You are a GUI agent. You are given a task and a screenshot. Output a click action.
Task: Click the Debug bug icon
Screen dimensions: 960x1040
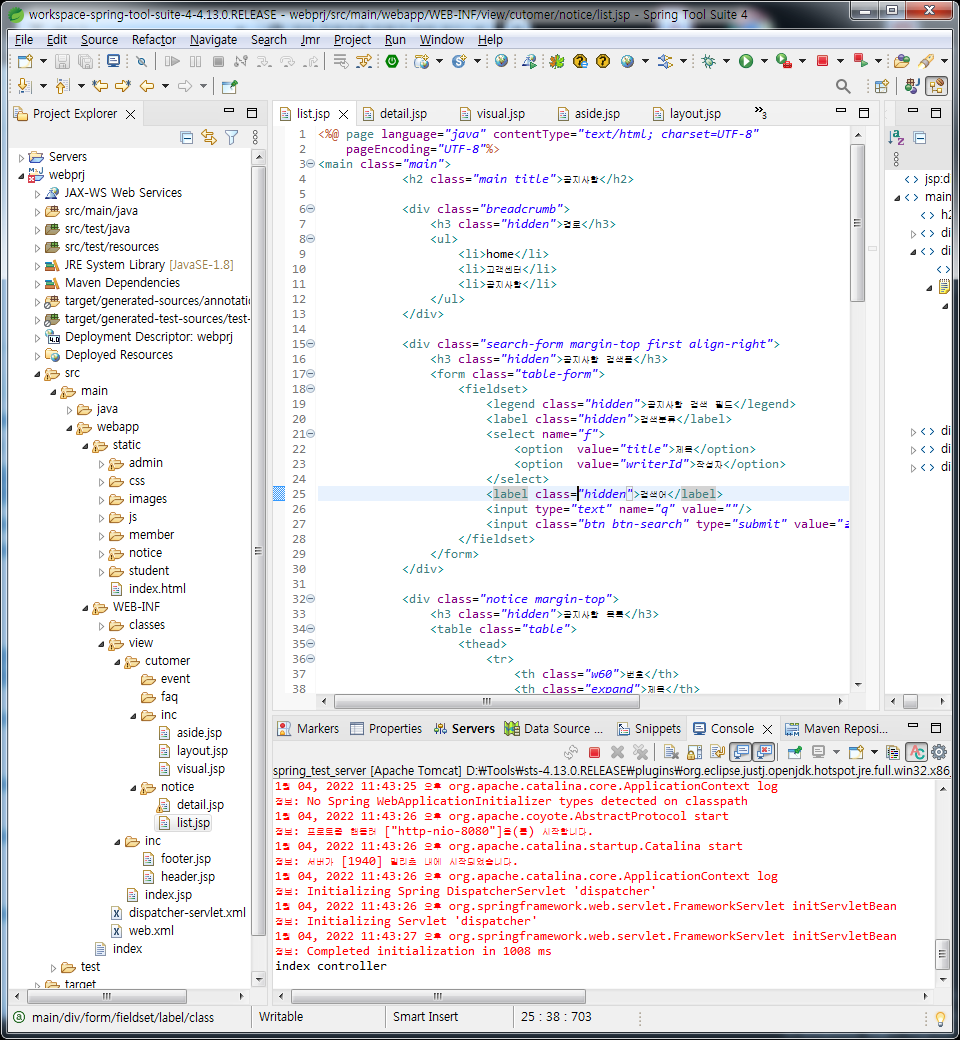709,62
